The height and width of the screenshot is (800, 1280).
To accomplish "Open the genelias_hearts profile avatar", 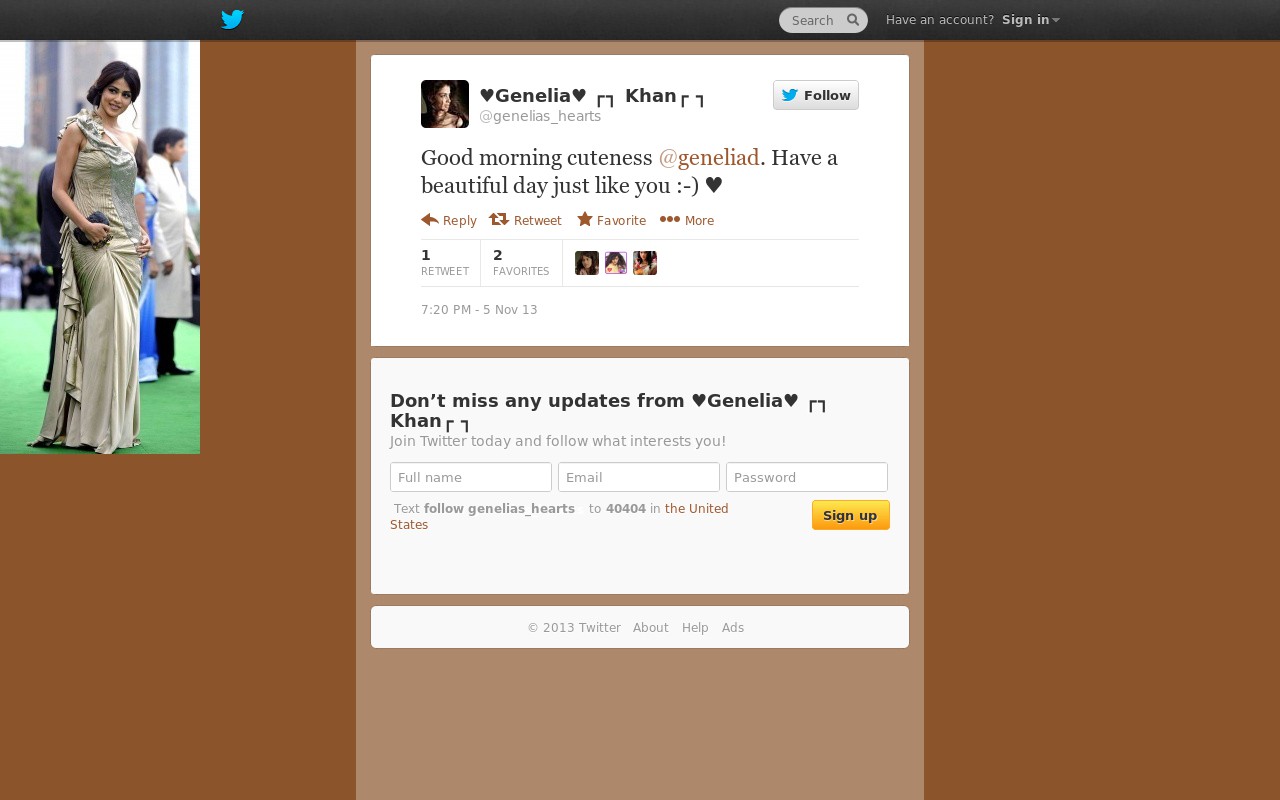I will 445,104.
